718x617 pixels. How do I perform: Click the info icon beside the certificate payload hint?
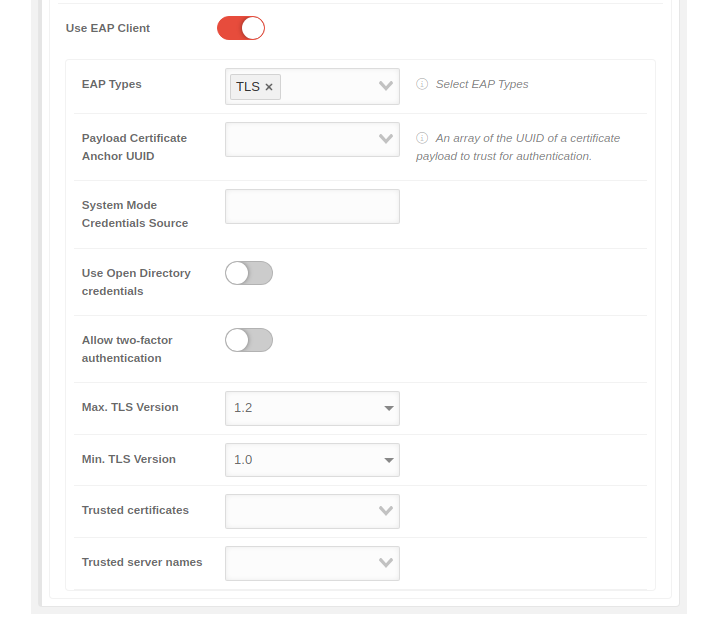(422, 138)
